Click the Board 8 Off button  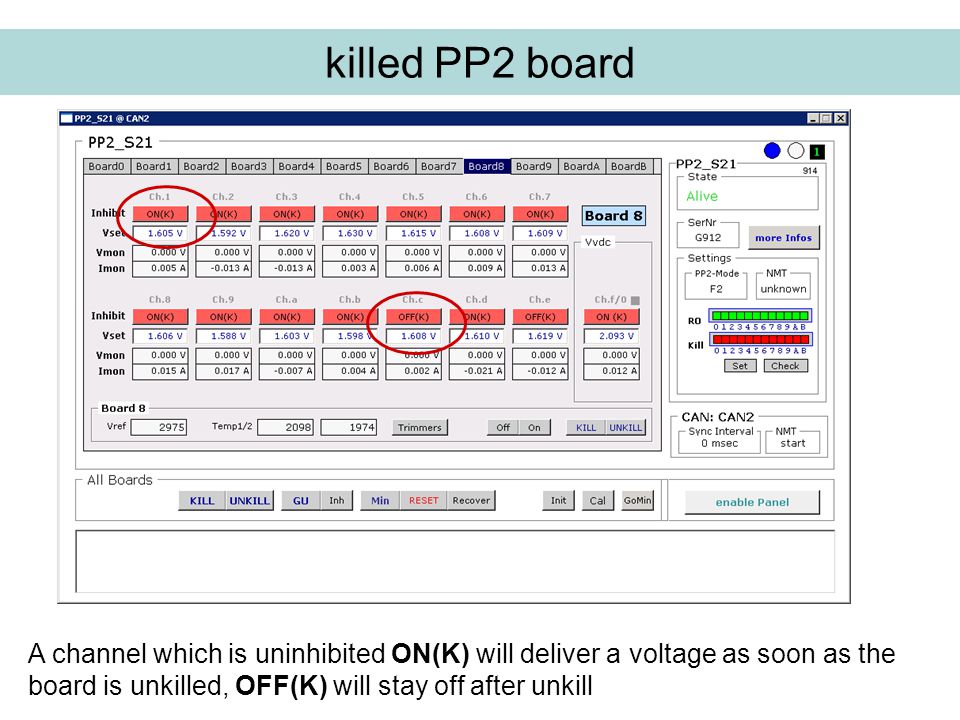tap(503, 427)
